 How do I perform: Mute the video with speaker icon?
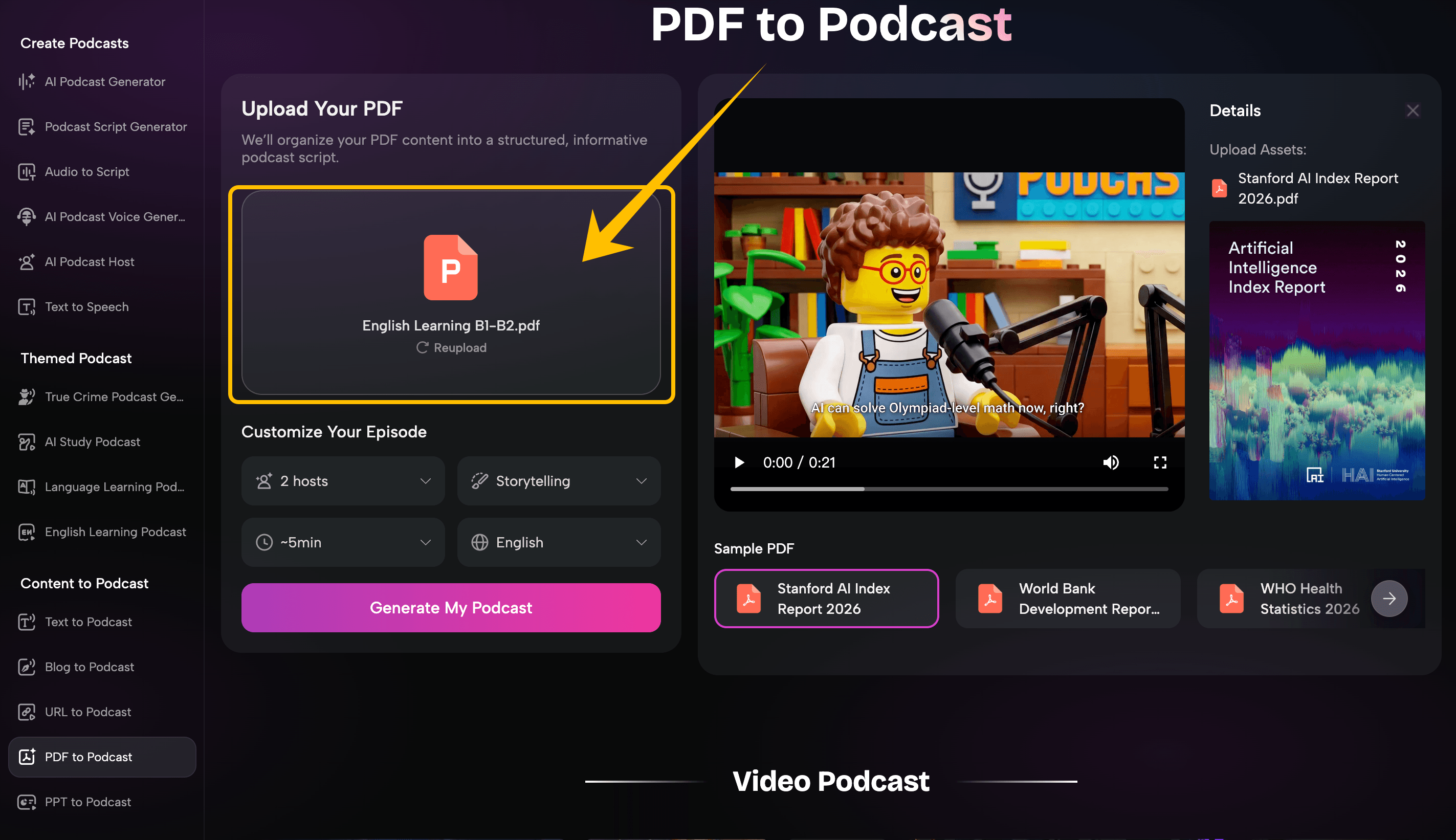pos(1111,462)
